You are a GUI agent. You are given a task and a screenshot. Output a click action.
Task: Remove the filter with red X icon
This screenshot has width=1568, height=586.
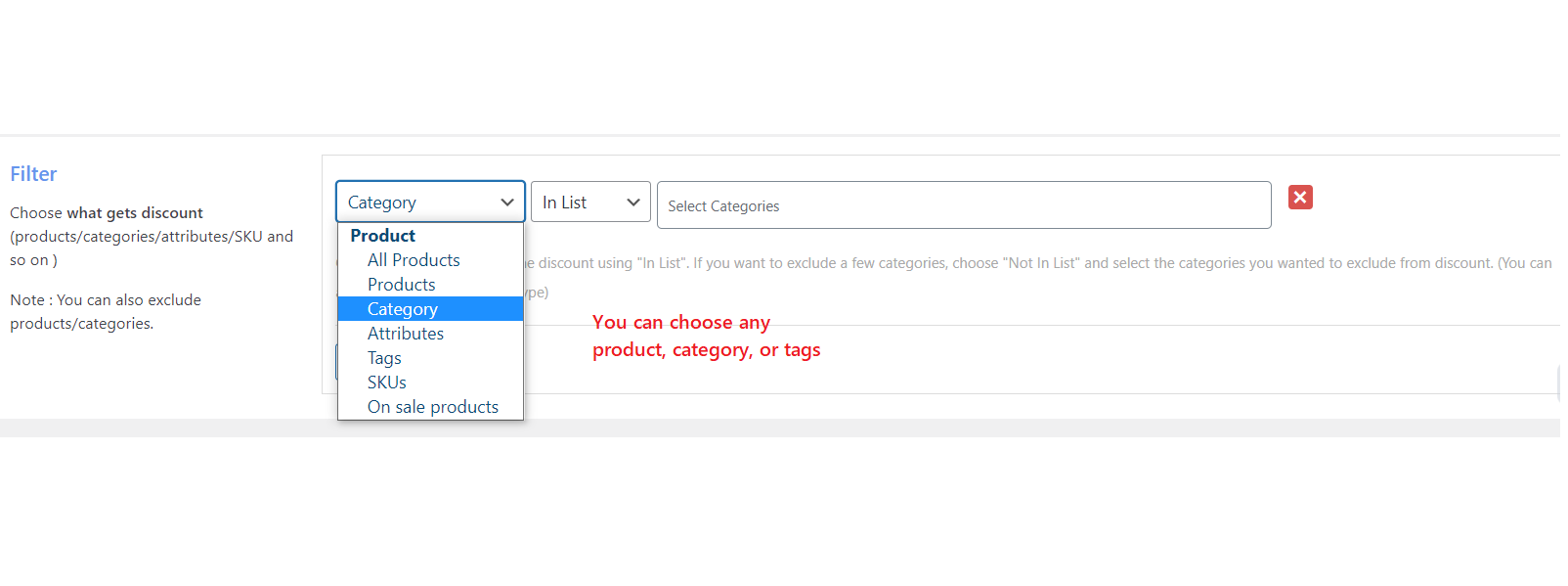(1300, 198)
